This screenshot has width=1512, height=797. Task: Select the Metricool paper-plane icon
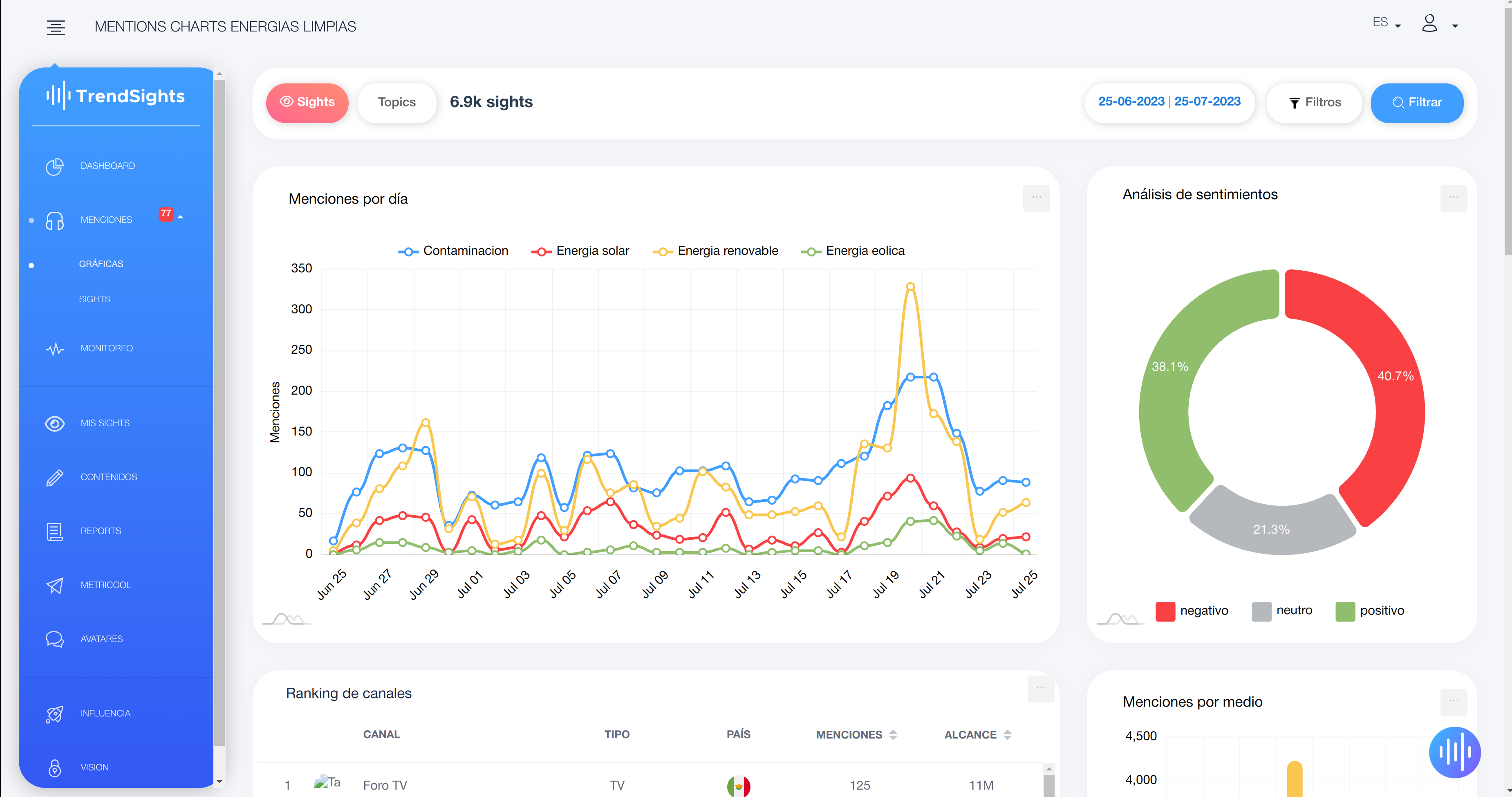54,584
